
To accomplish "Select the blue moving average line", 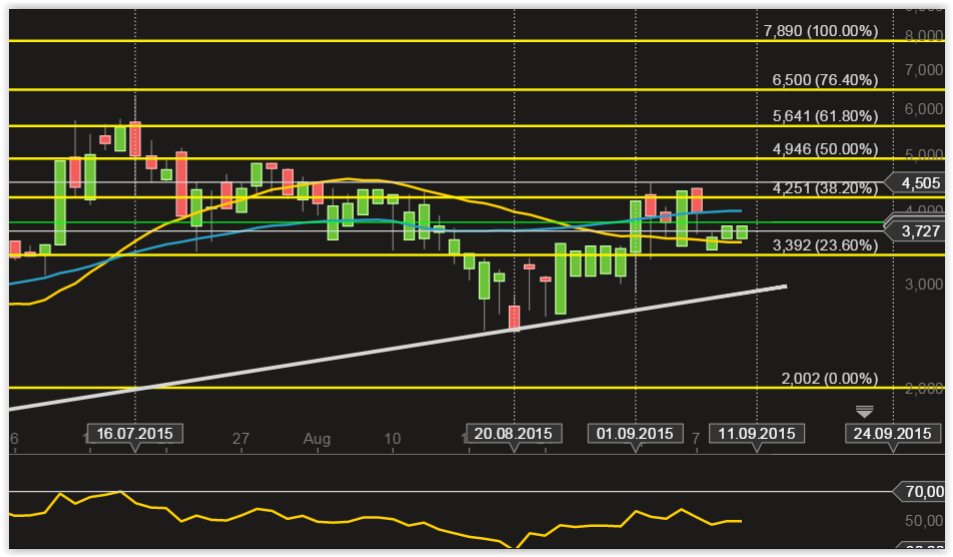I will point(376,220).
